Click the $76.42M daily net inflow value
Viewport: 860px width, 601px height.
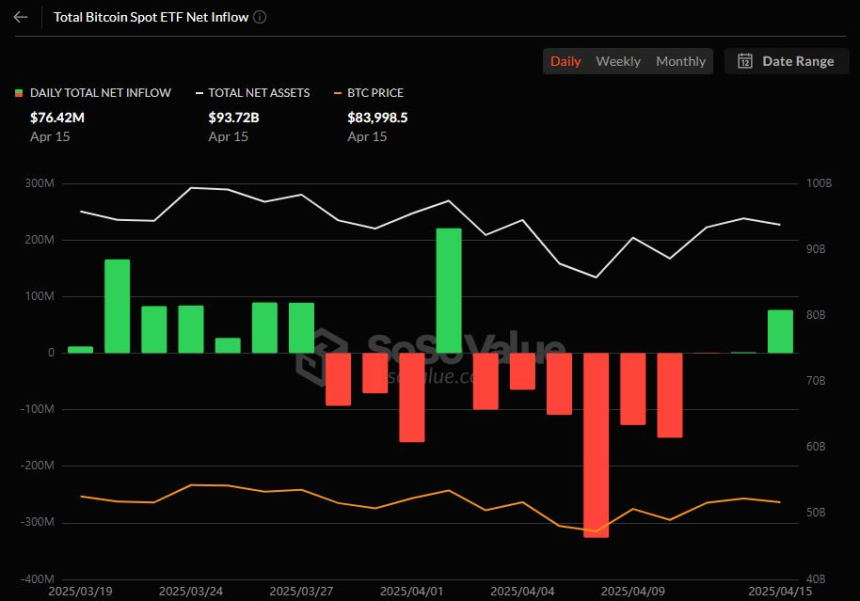[55, 117]
